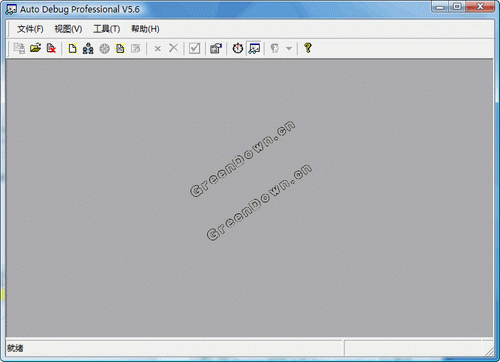Click the yellow question mark help icon
This screenshot has height=362, width=500.
[x=308, y=48]
